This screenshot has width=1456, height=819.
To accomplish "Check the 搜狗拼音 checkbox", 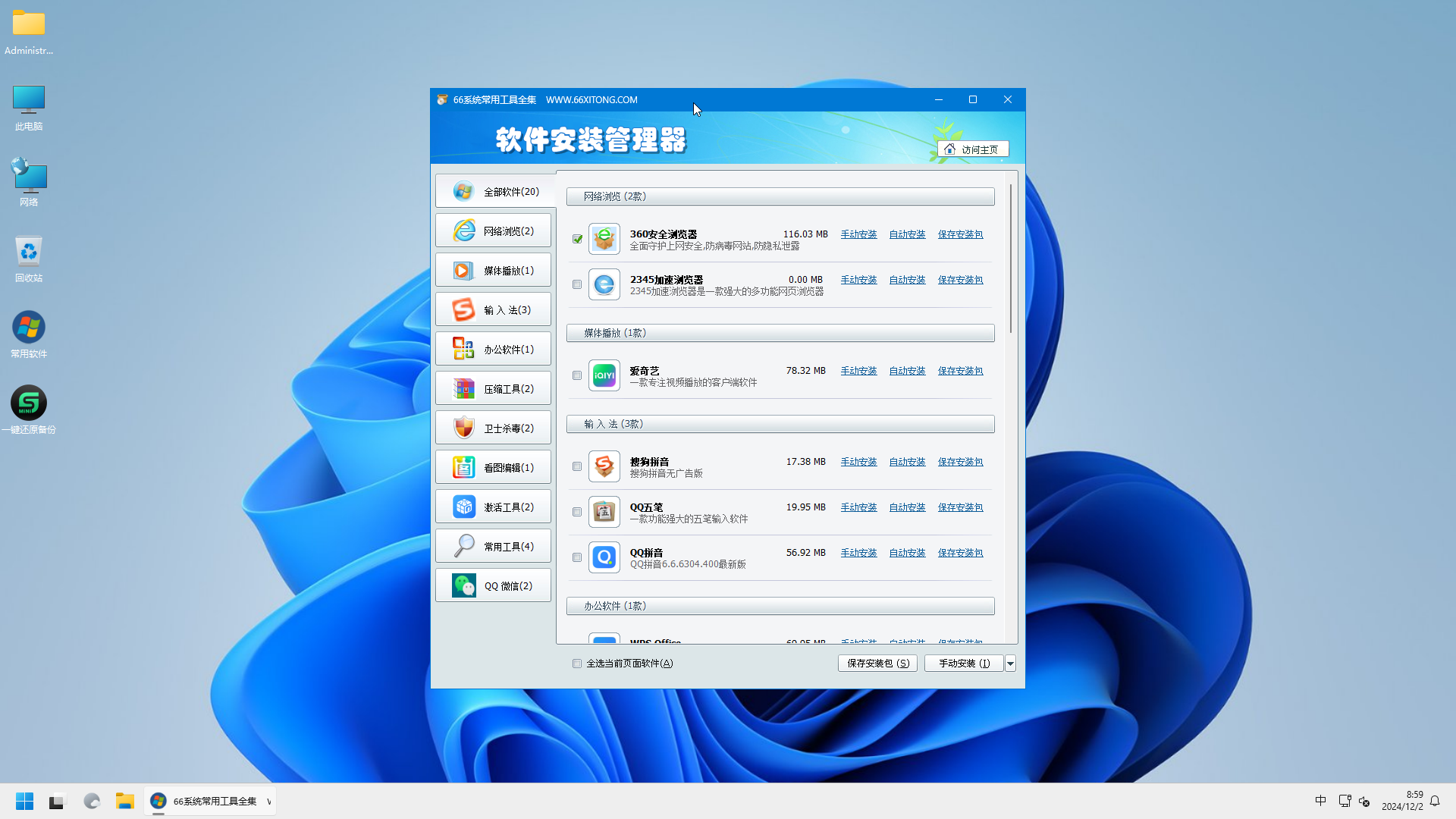I will 577,466.
